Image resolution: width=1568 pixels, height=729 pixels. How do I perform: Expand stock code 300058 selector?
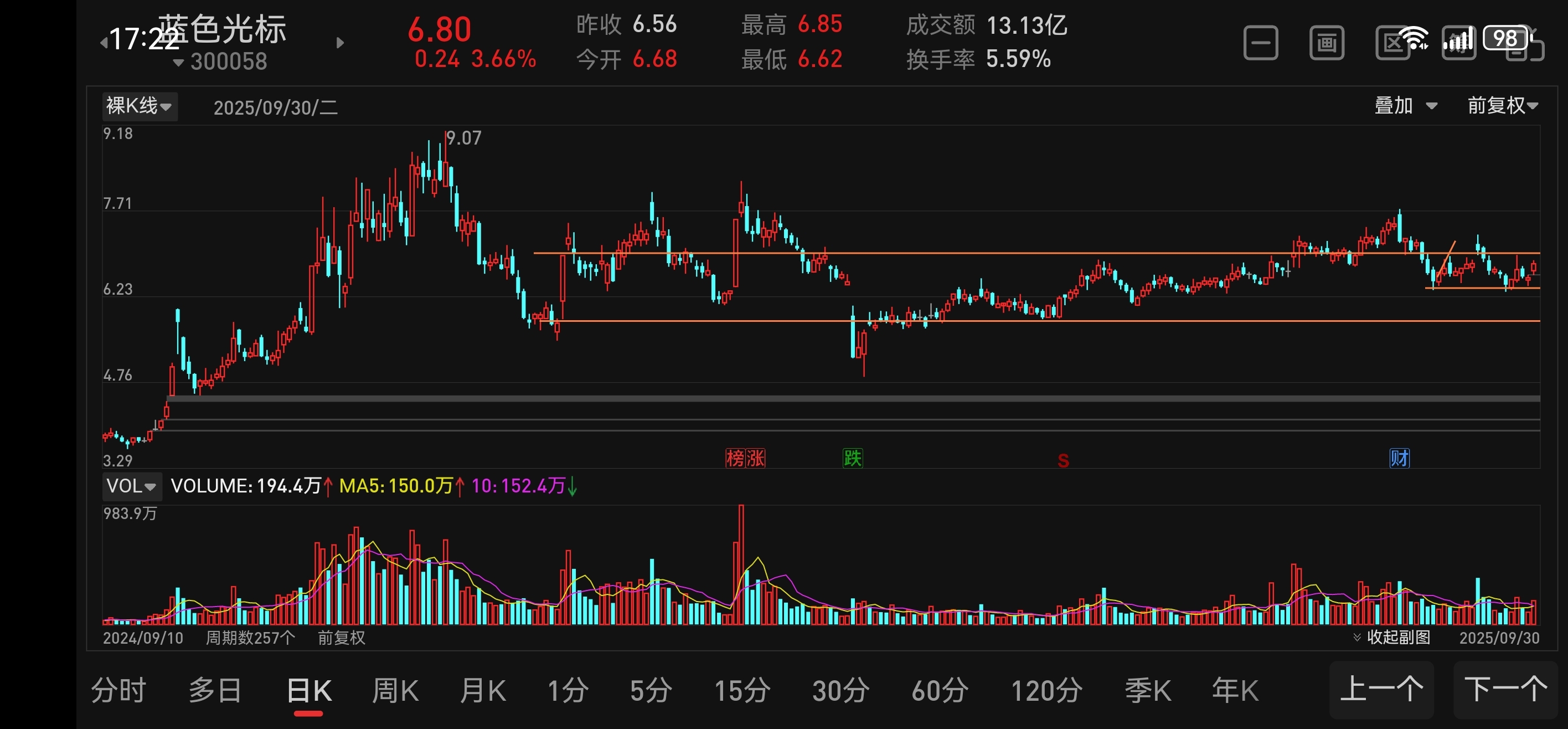[220, 61]
